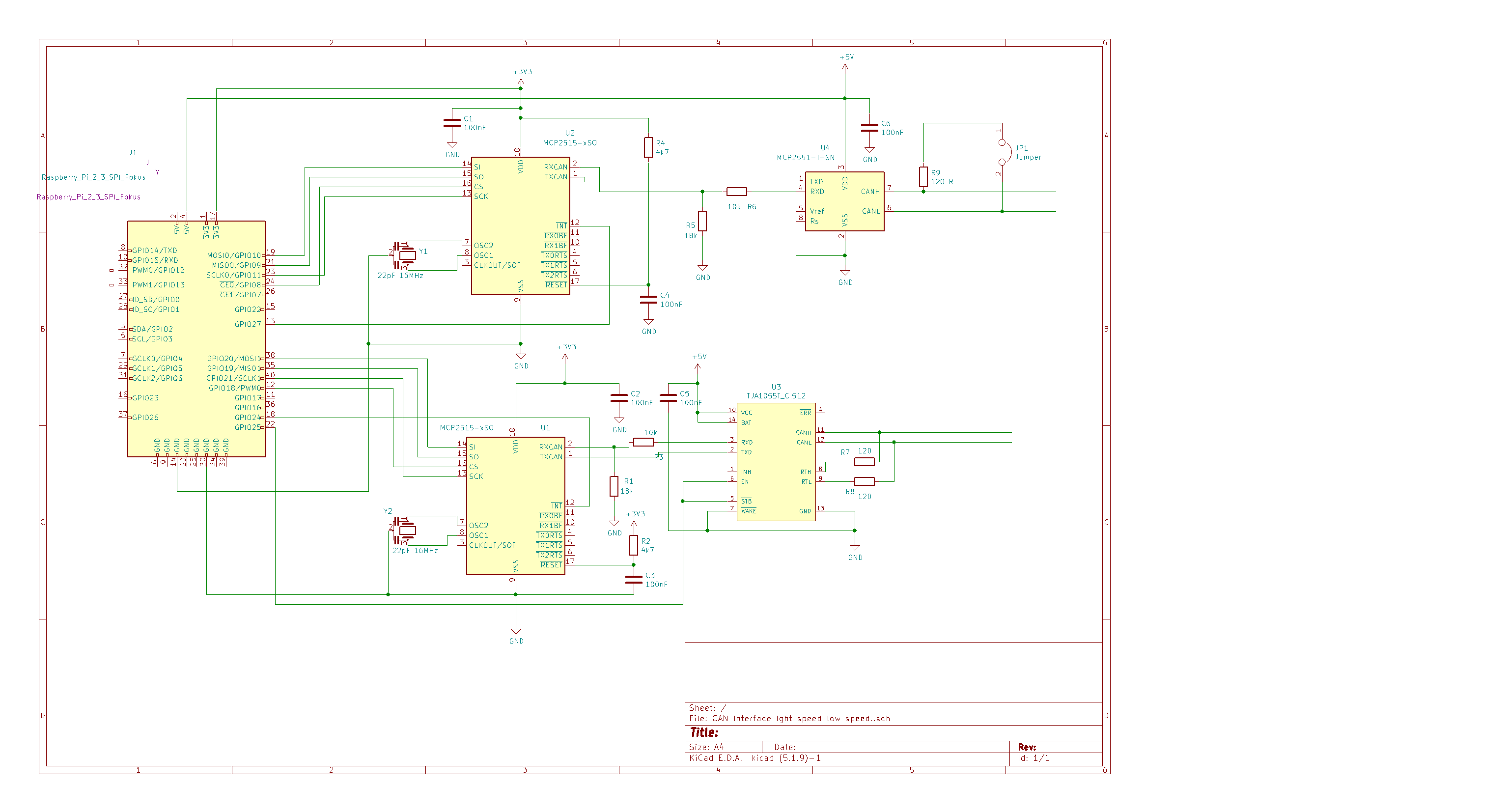This screenshot has width=1509, height=812.
Task: Select resistor R8 120
Action: click(864, 481)
